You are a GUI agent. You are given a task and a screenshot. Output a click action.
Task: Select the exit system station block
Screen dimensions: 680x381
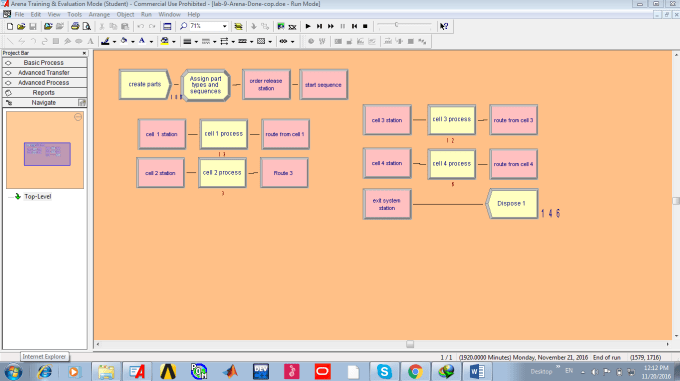[387, 204]
